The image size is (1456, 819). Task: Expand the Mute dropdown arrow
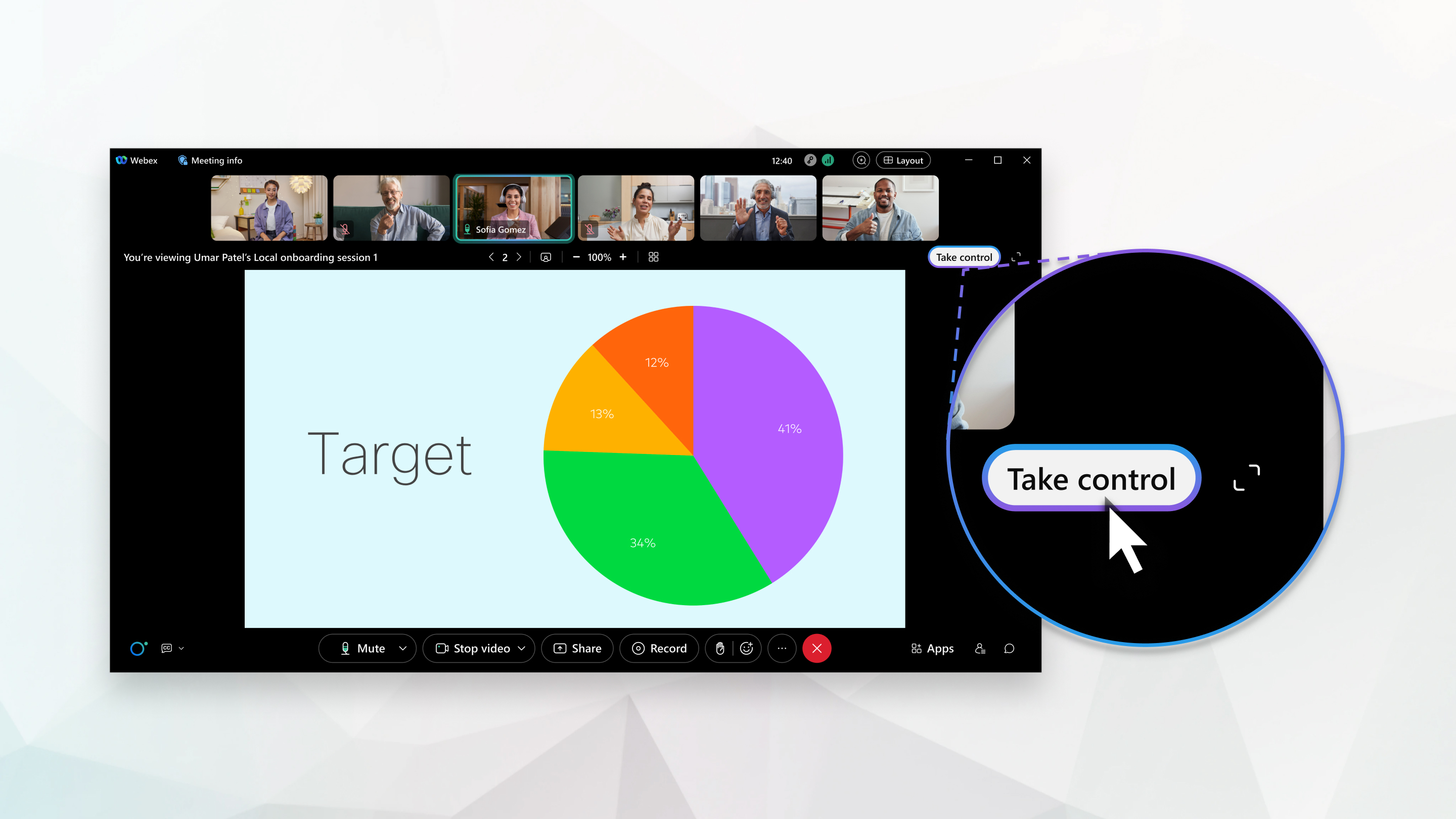click(x=402, y=648)
